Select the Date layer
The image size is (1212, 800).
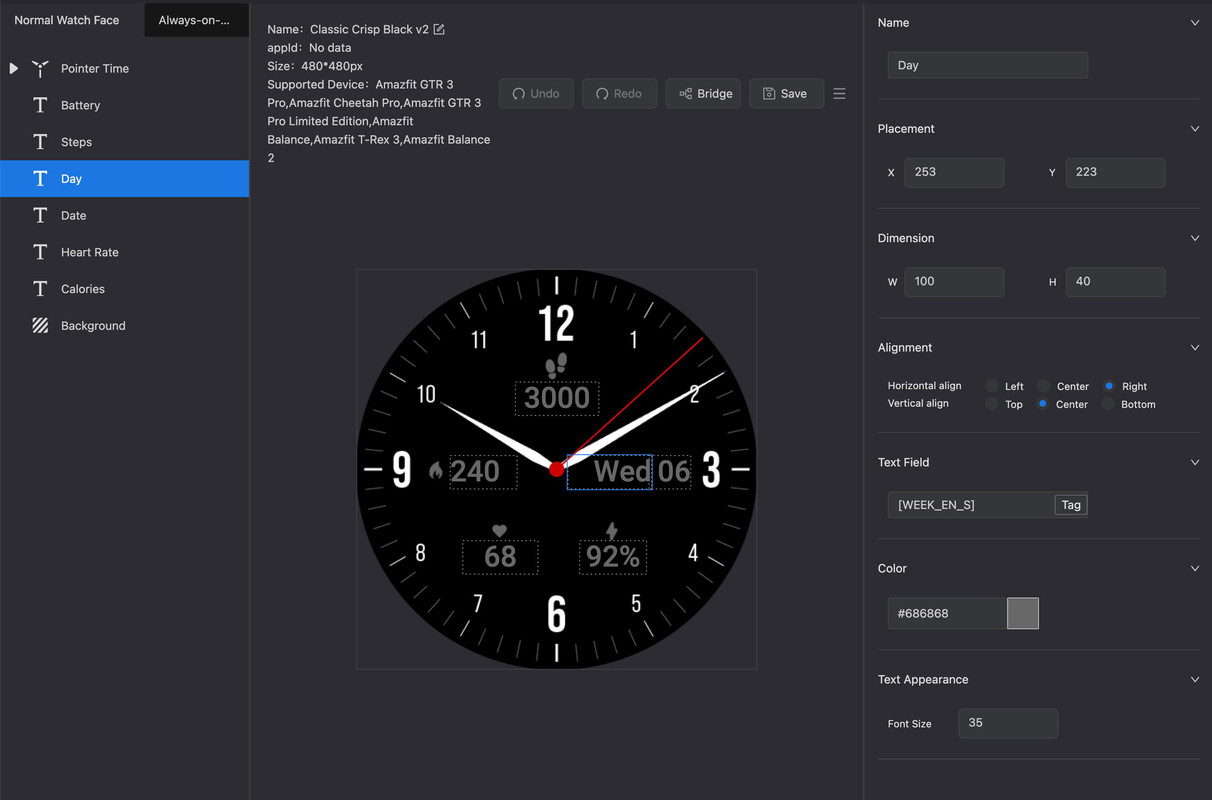pyautogui.click(x=124, y=215)
